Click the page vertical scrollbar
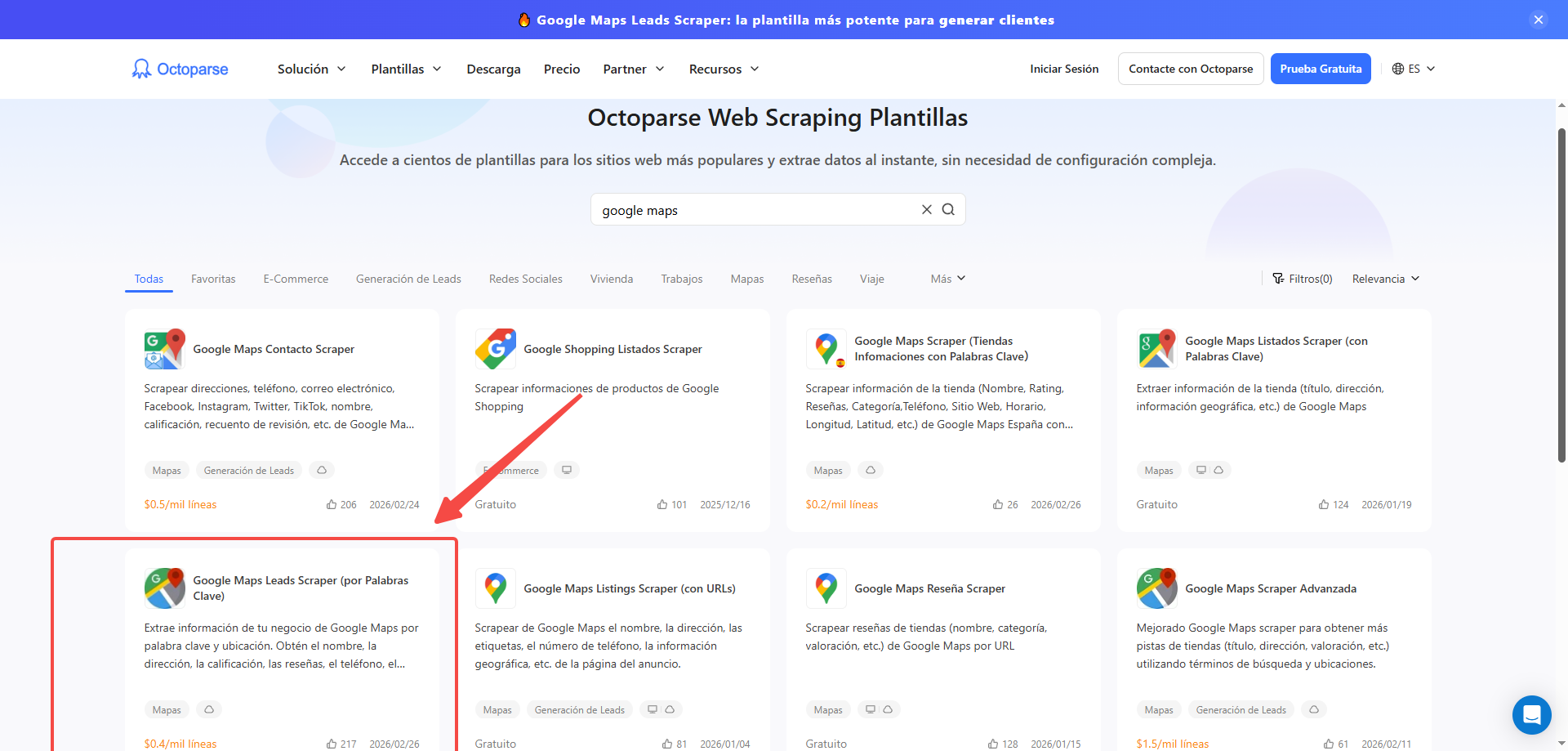The image size is (1568, 751). pos(1561,294)
